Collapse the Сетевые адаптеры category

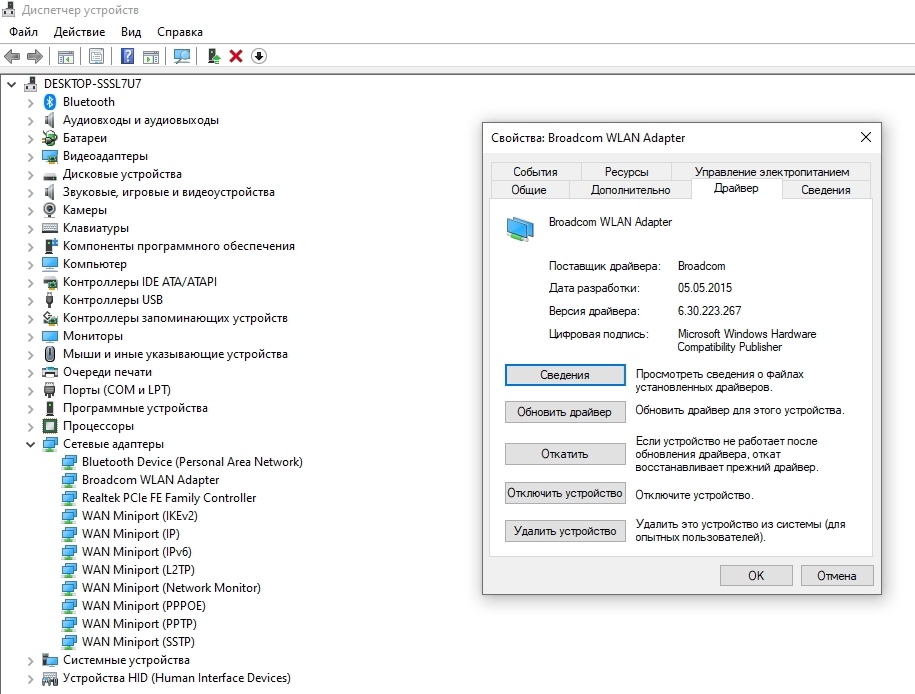(30, 444)
